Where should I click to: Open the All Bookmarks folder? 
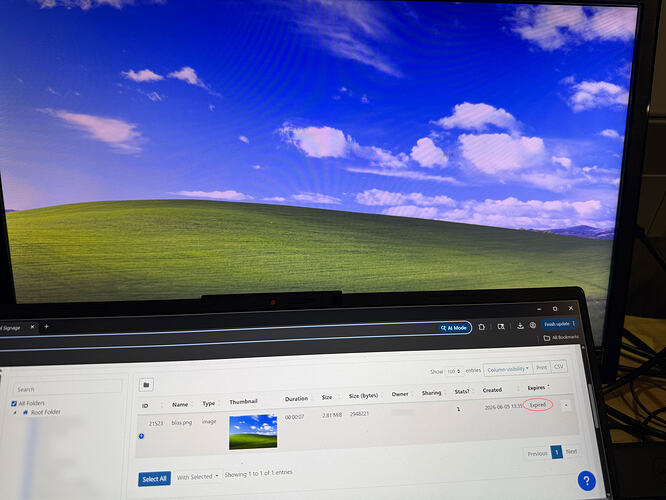pyautogui.click(x=561, y=337)
